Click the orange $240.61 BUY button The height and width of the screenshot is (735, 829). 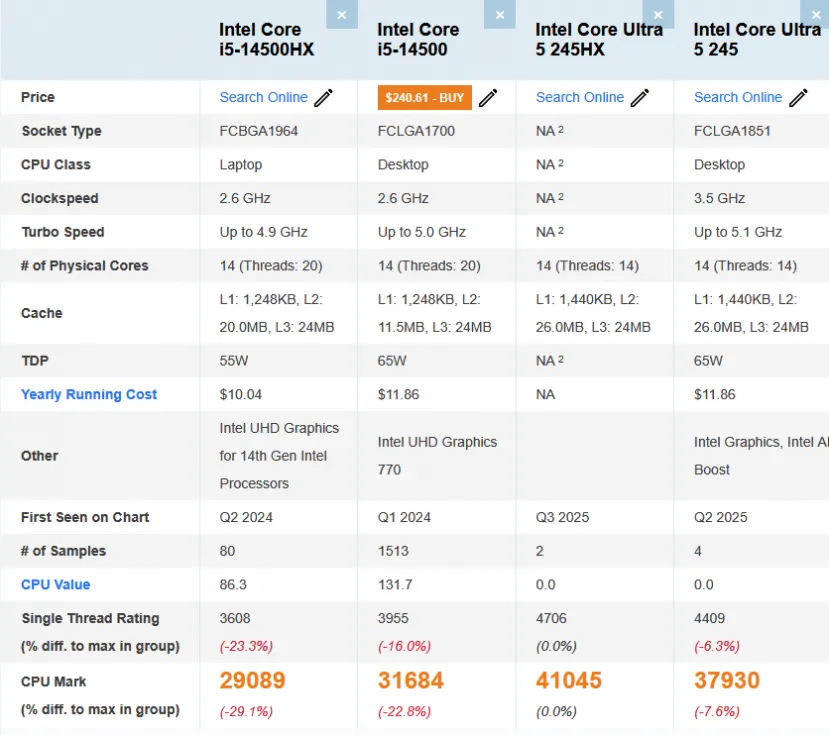[x=423, y=97]
